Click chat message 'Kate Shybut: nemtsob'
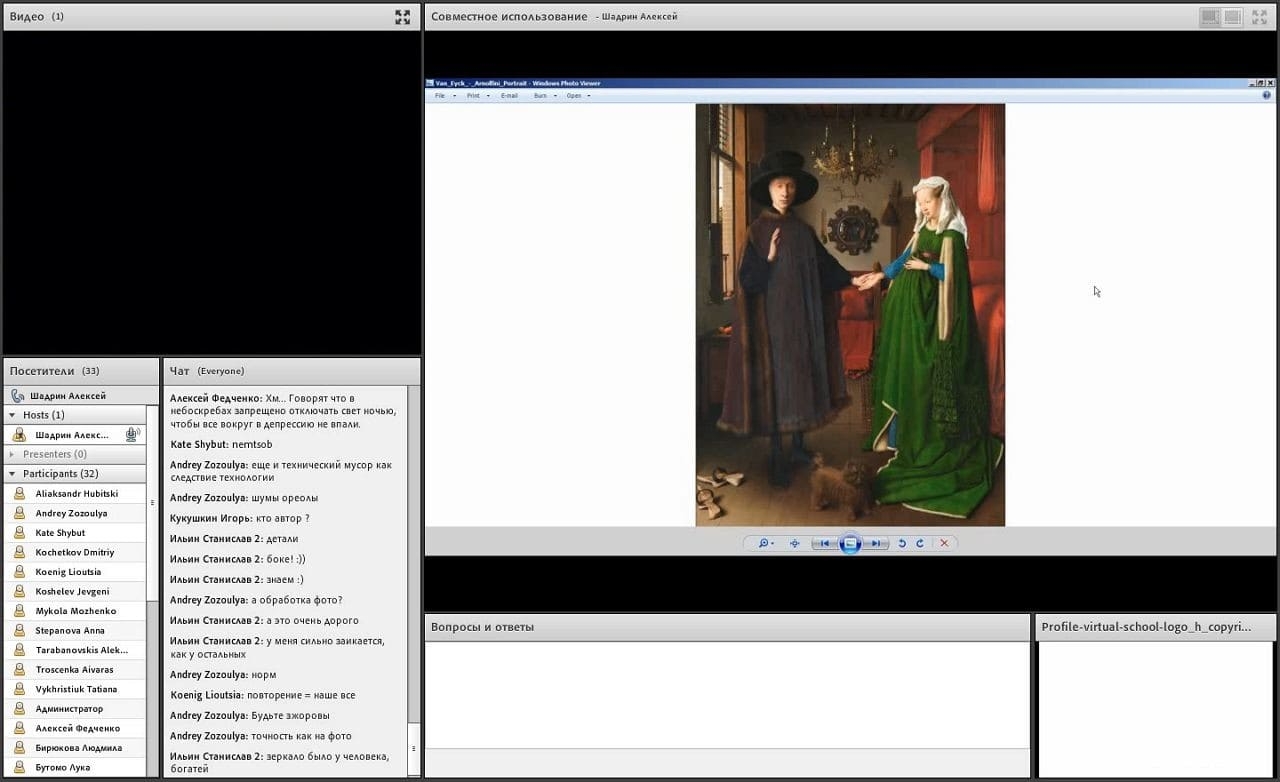This screenshot has width=1280, height=782. [221, 444]
